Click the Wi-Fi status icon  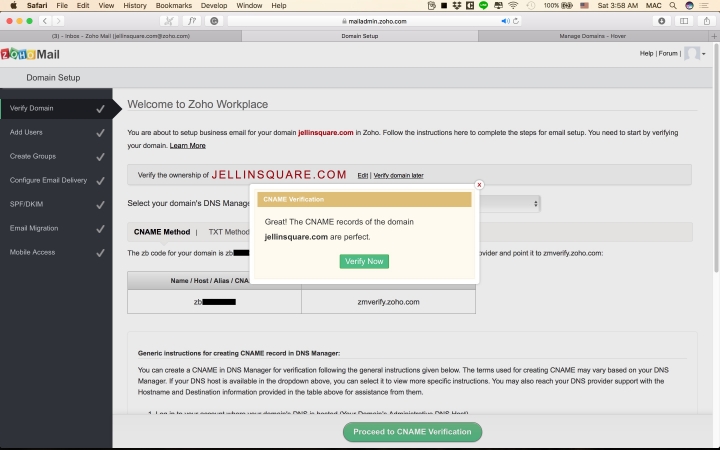(x=513, y=6)
